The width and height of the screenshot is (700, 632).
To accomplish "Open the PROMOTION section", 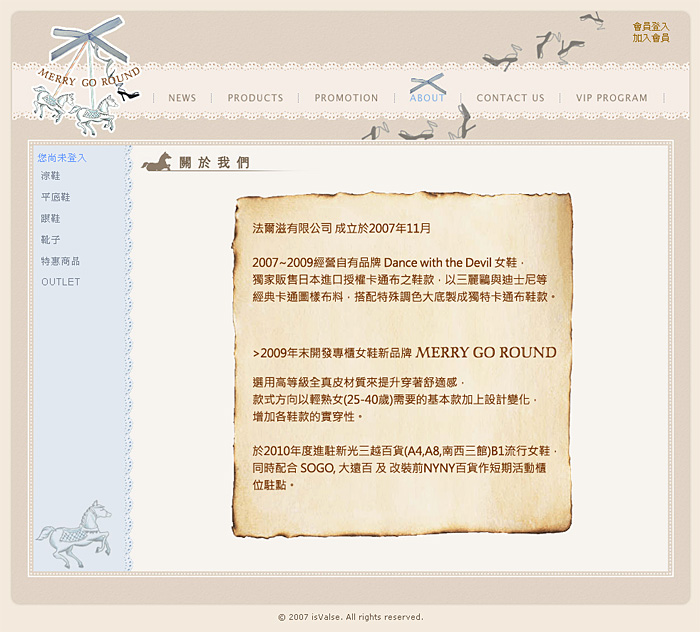I will click(x=346, y=98).
